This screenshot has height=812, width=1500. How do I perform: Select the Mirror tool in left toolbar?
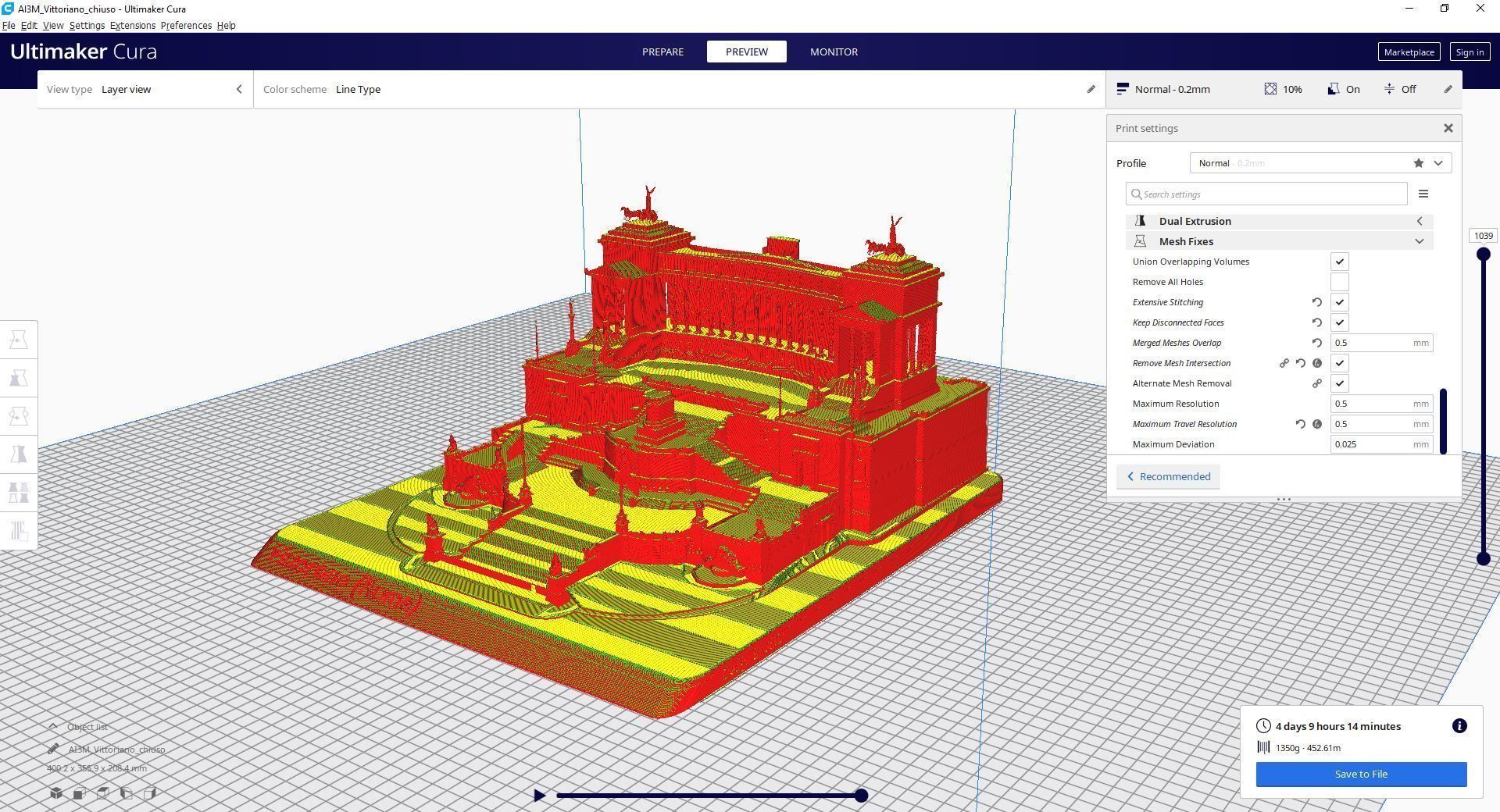point(19,454)
